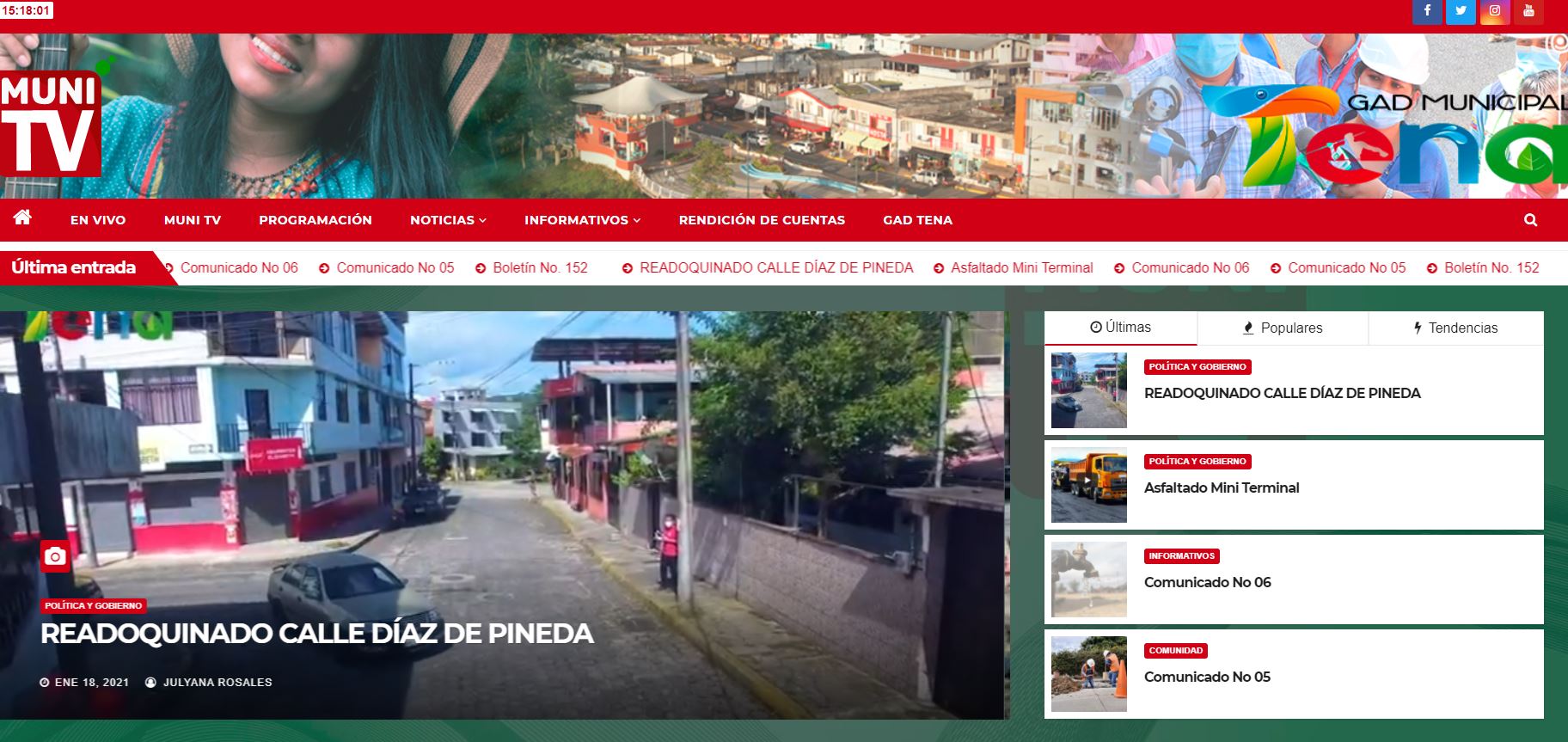Open the Facebook social icon
Screen dimensions: 1568x742
coord(1427,11)
